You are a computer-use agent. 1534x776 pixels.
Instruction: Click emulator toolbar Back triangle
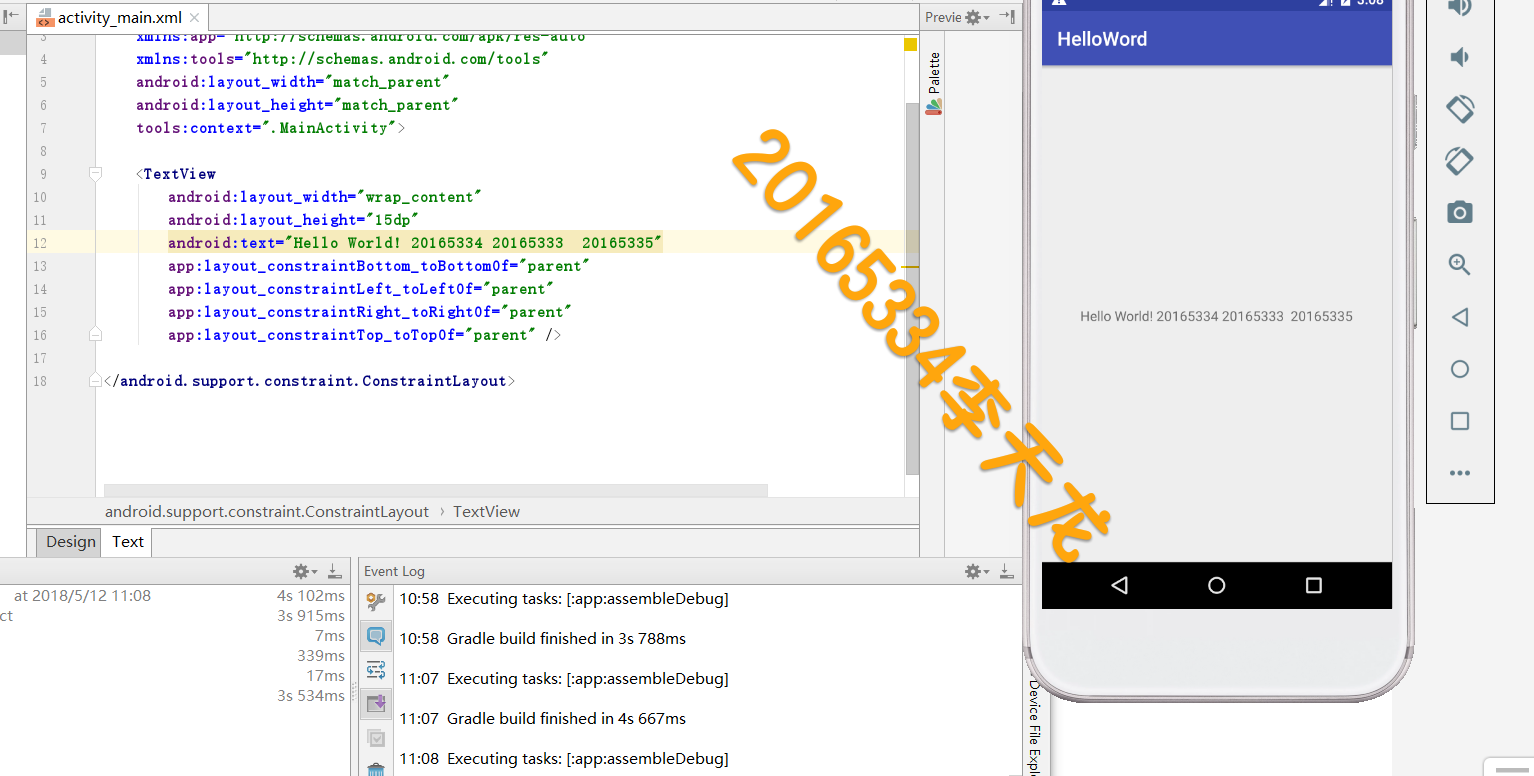point(1460,317)
